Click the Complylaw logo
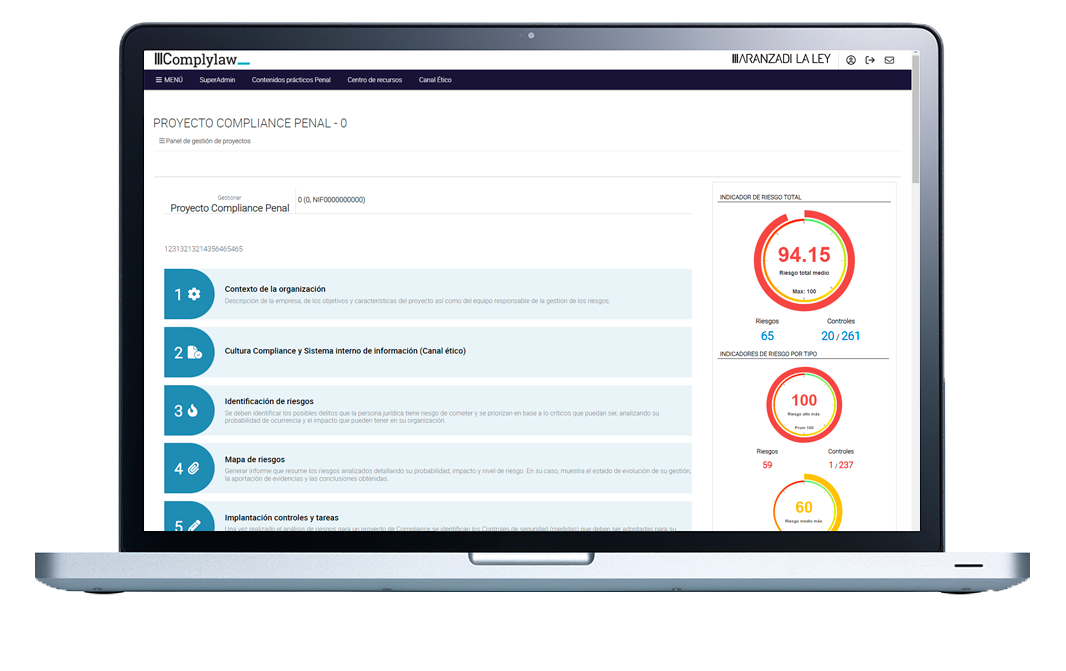 [x=202, y=60]
